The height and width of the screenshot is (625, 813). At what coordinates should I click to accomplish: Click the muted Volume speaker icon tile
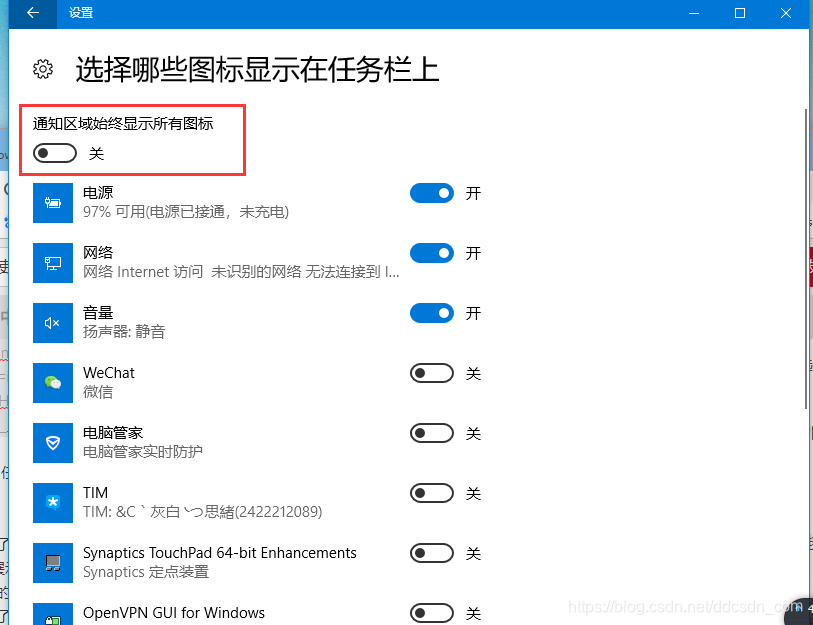(53, 323)
